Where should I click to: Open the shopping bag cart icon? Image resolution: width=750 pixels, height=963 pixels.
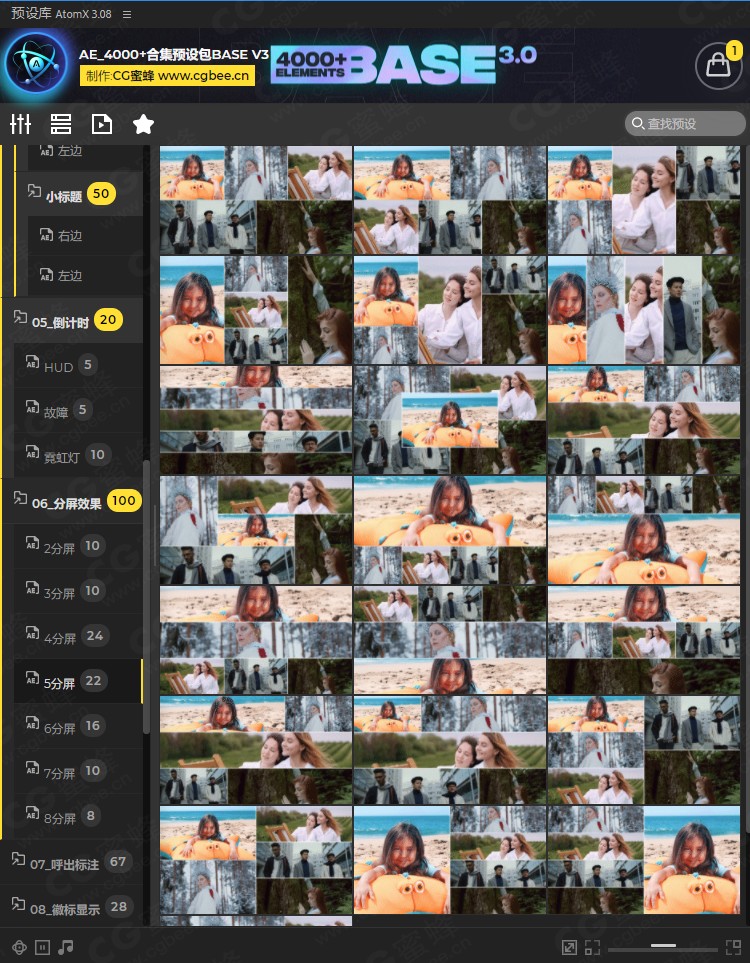click(718, 66)
